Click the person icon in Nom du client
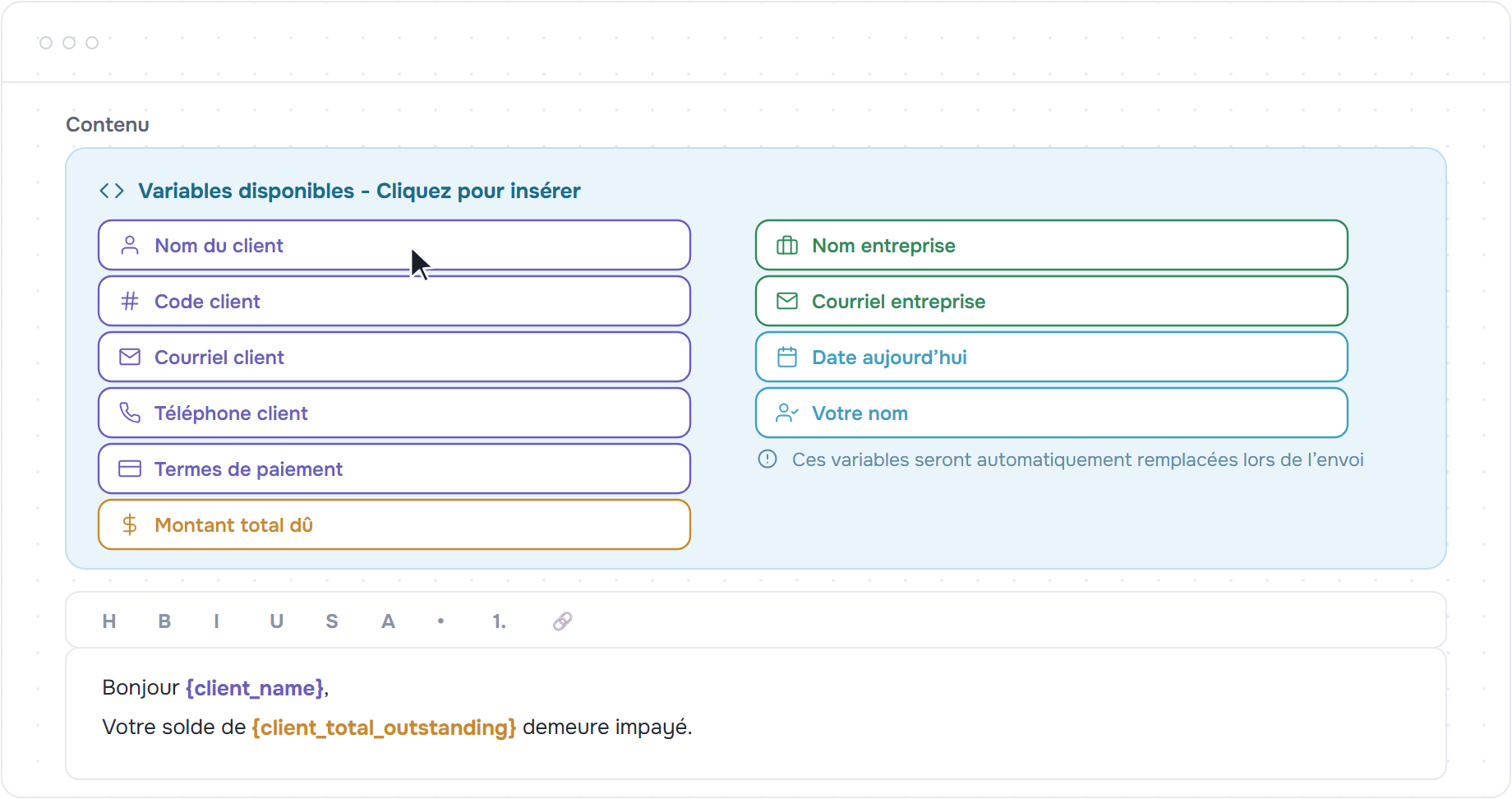Image resolution: width=1512 pixels, height=799 pixels. coord(130,245)
